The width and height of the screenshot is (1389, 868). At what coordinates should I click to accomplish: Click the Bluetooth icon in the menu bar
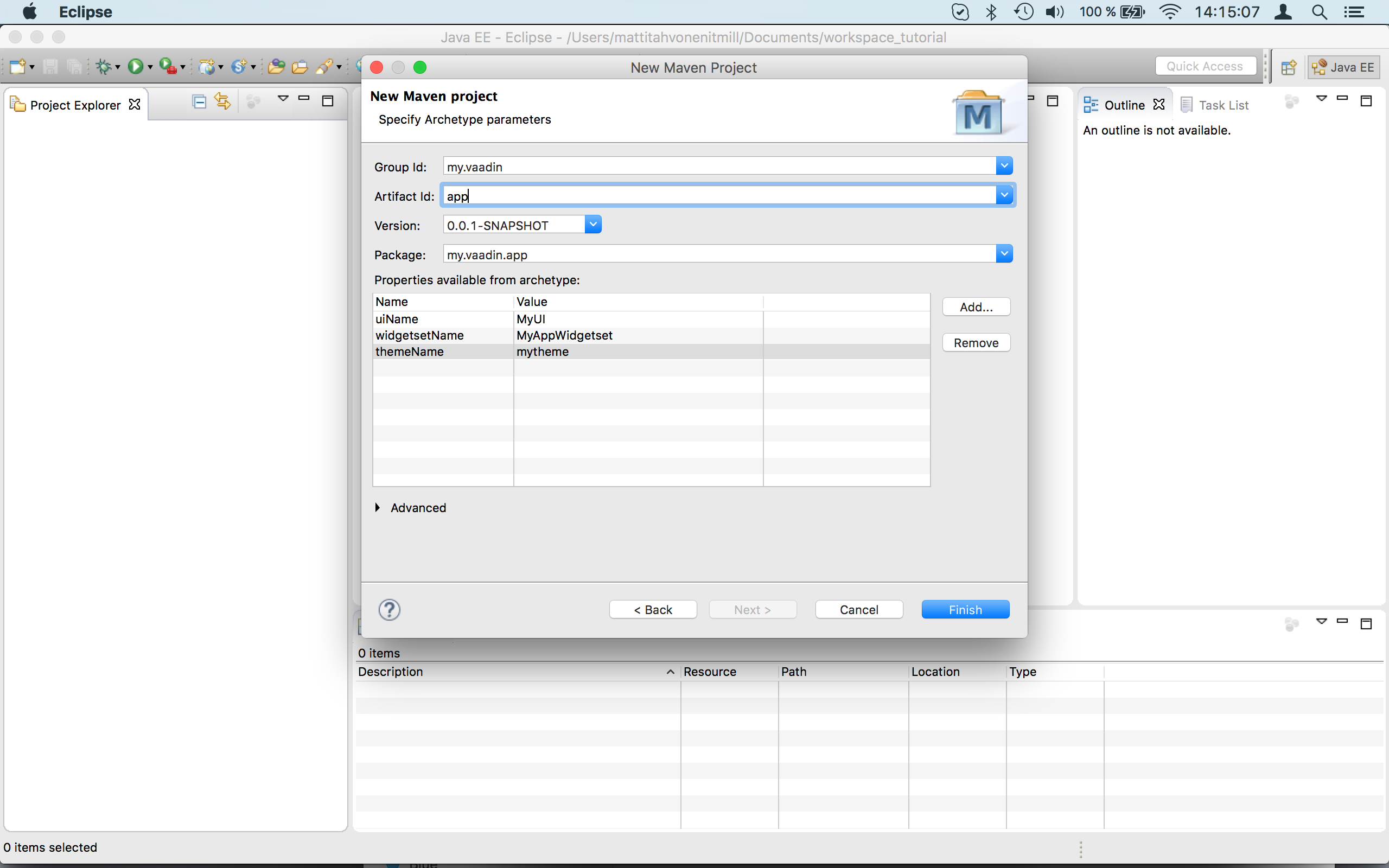click(x=991, y=12)
